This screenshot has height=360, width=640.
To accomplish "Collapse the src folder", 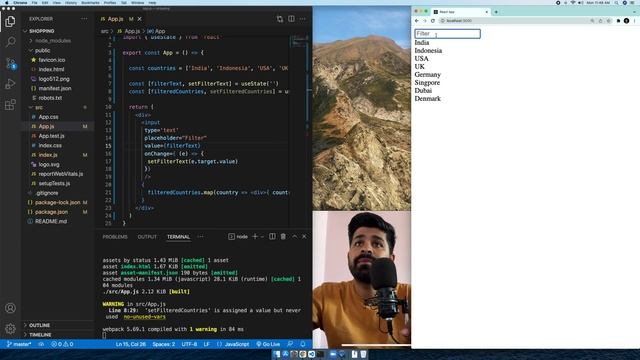I will 39,107.
